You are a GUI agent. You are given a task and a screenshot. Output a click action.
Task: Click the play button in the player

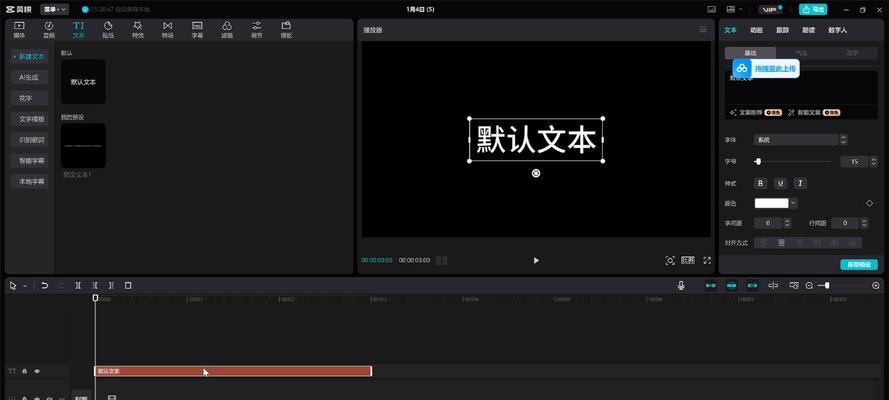coord(536,261)
